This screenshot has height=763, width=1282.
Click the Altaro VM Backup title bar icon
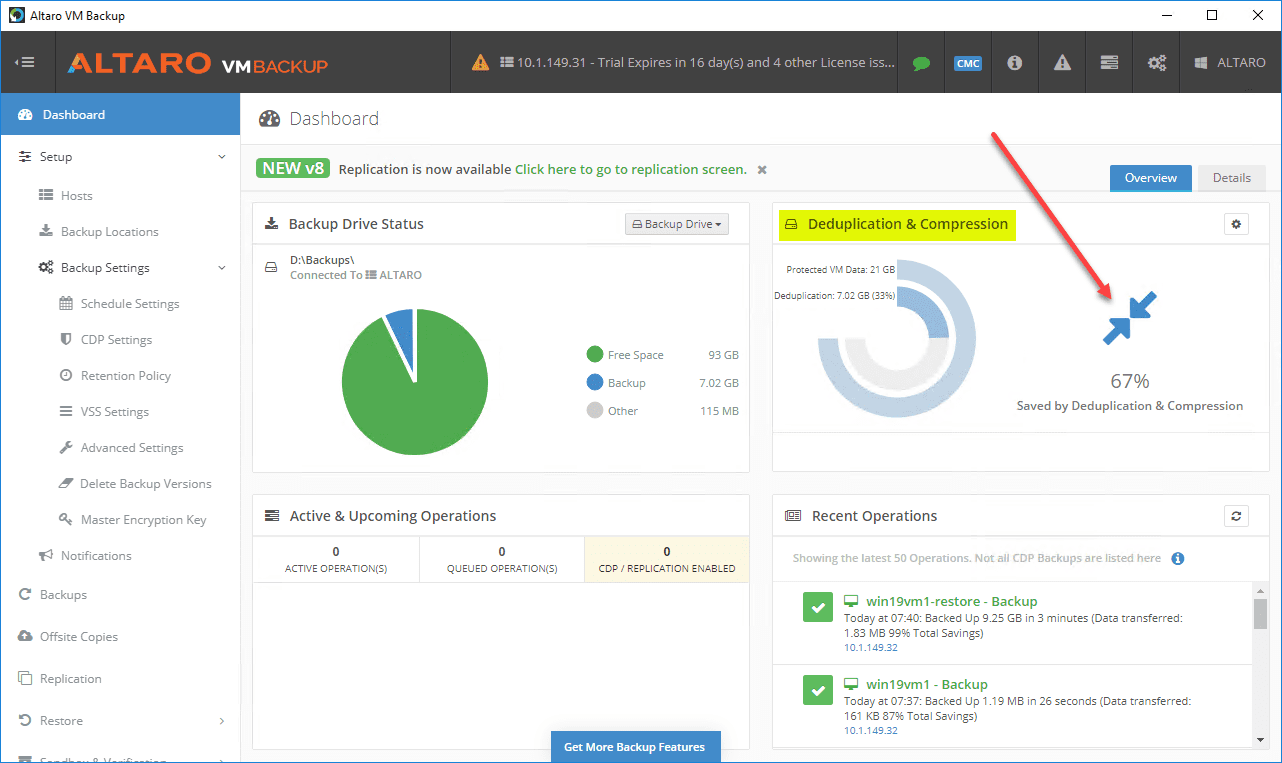coord(17,15)
